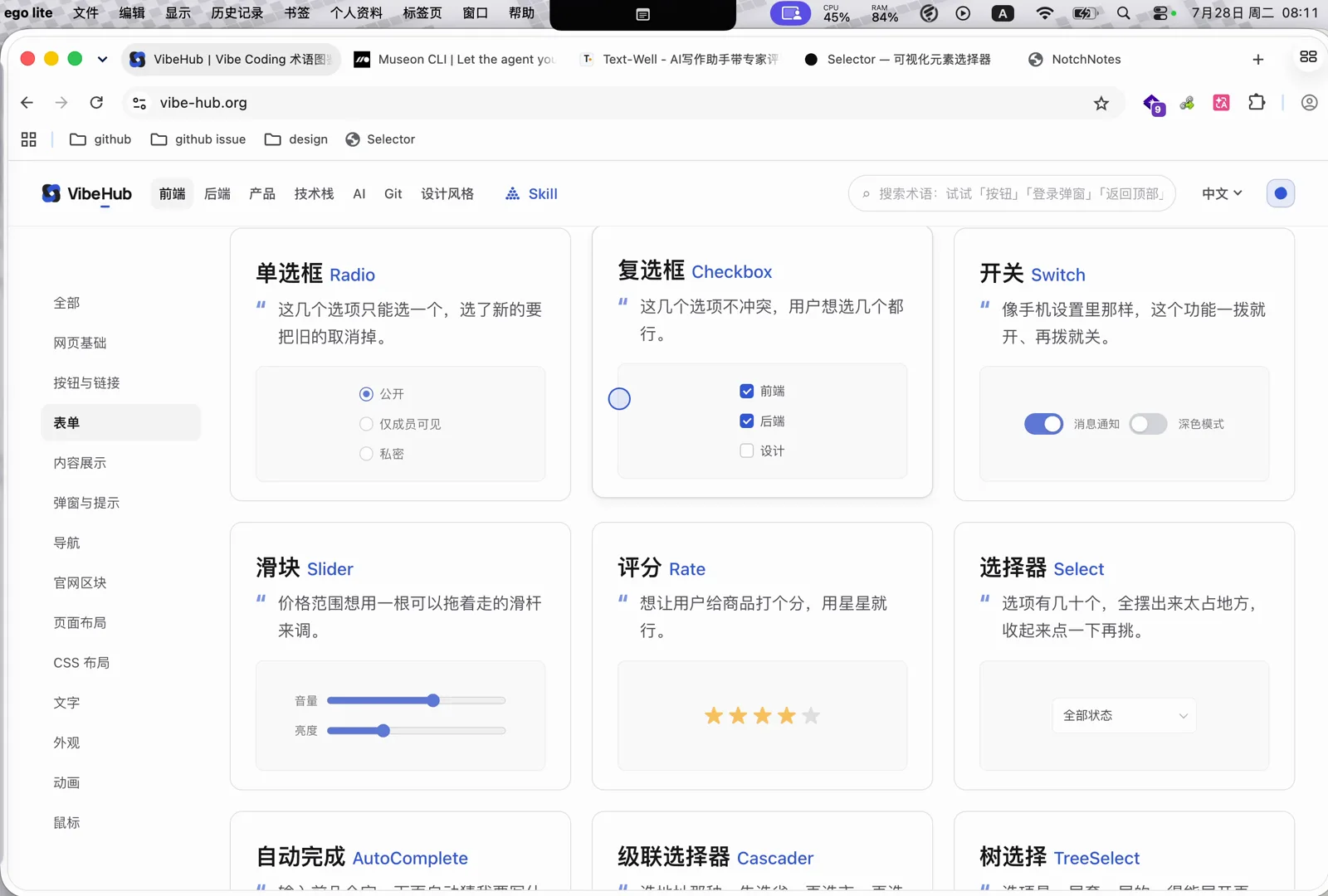Click the translate extension icon

pos(1222,103)
